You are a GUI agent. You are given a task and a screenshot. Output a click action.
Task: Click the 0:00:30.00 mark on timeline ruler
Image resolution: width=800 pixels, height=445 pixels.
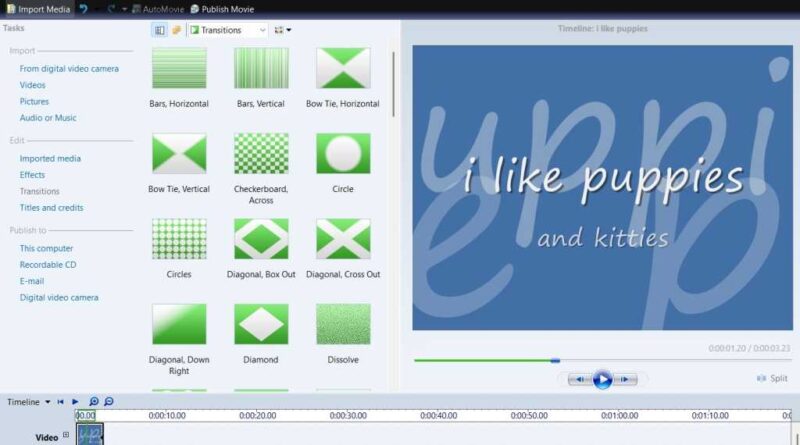tap(348, 415)
